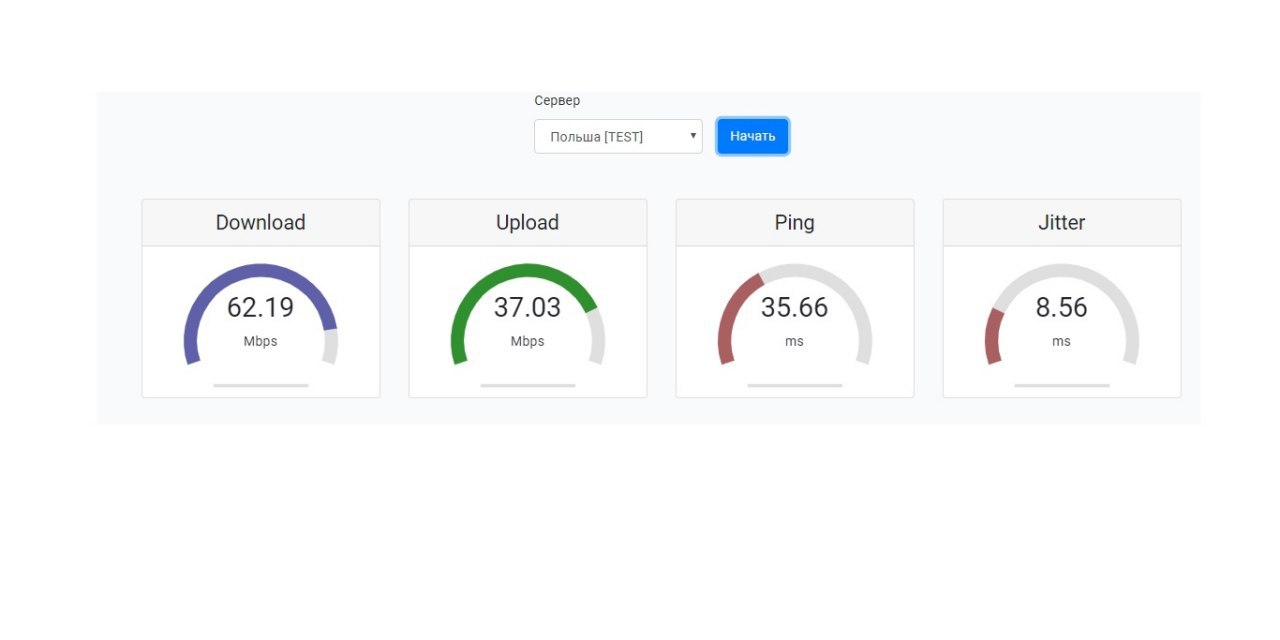Click the Mbps unit under 37.03
This screenshot has height=640, width=1280.
pos(528,342)
